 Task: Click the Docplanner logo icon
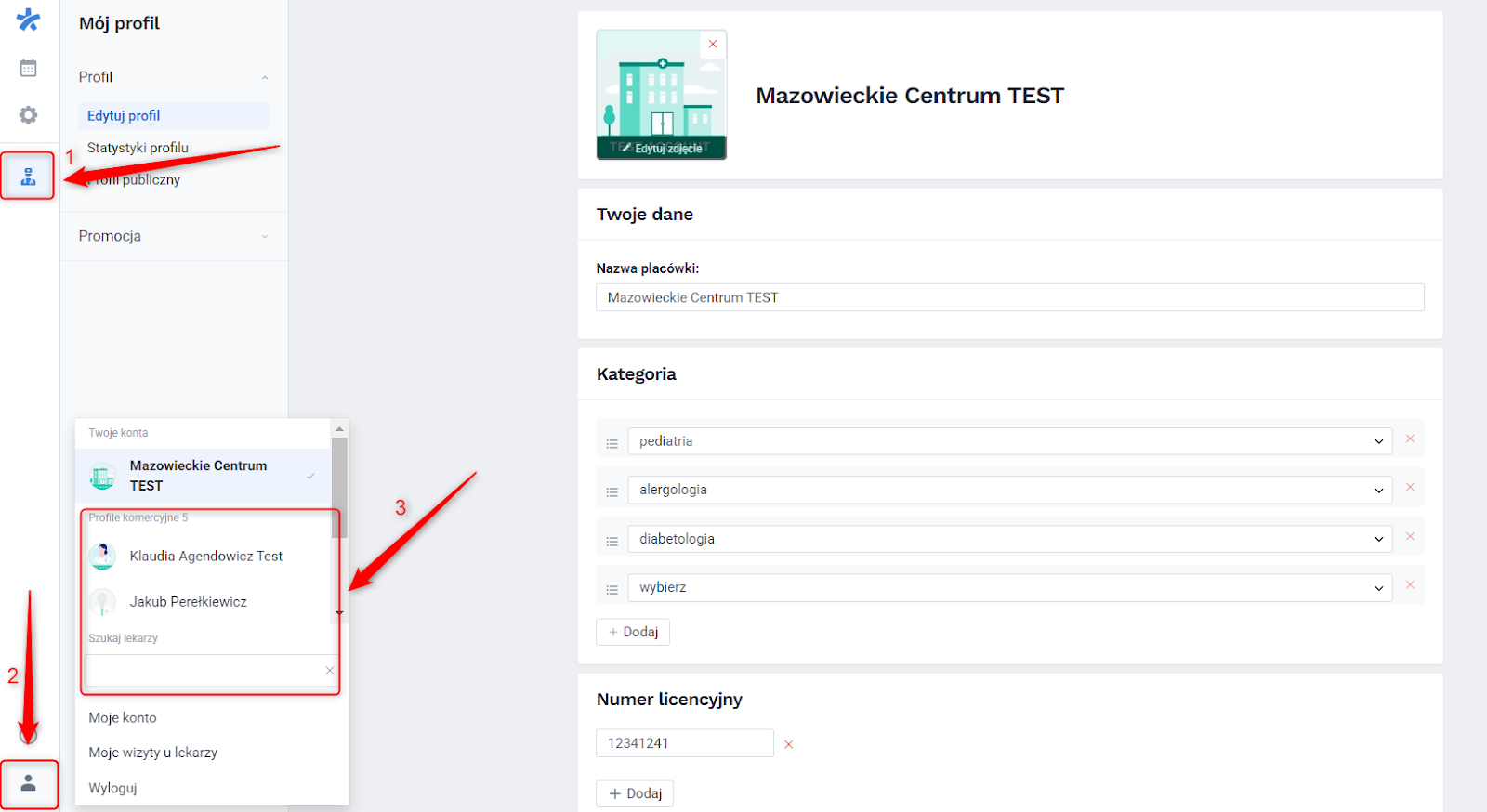(29, 19)
